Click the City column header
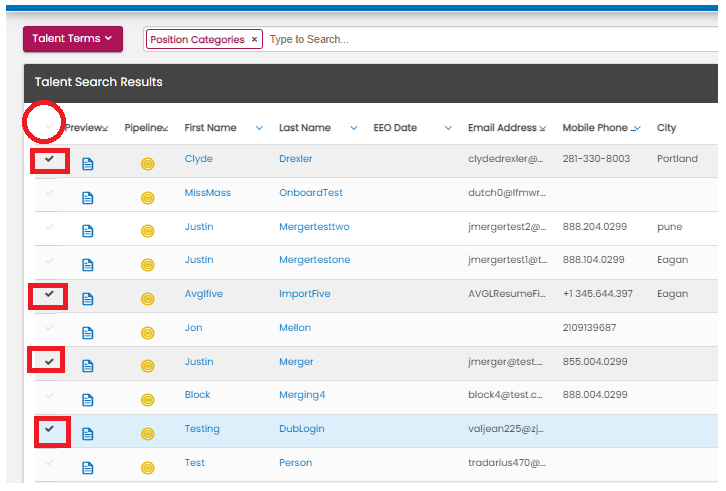The width and height of the screenshot is (726, 491). click(x=666, y=128)
